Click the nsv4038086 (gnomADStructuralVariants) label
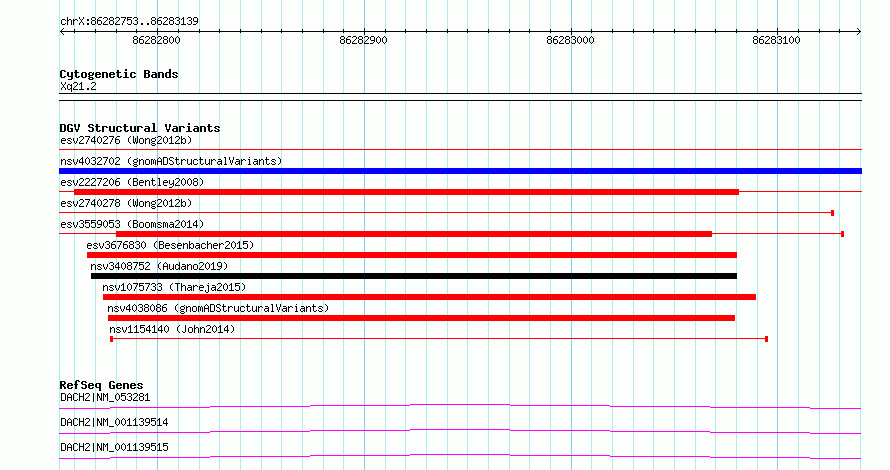The width and height of the screenshot is (890, 470). (x=218, y=308)
